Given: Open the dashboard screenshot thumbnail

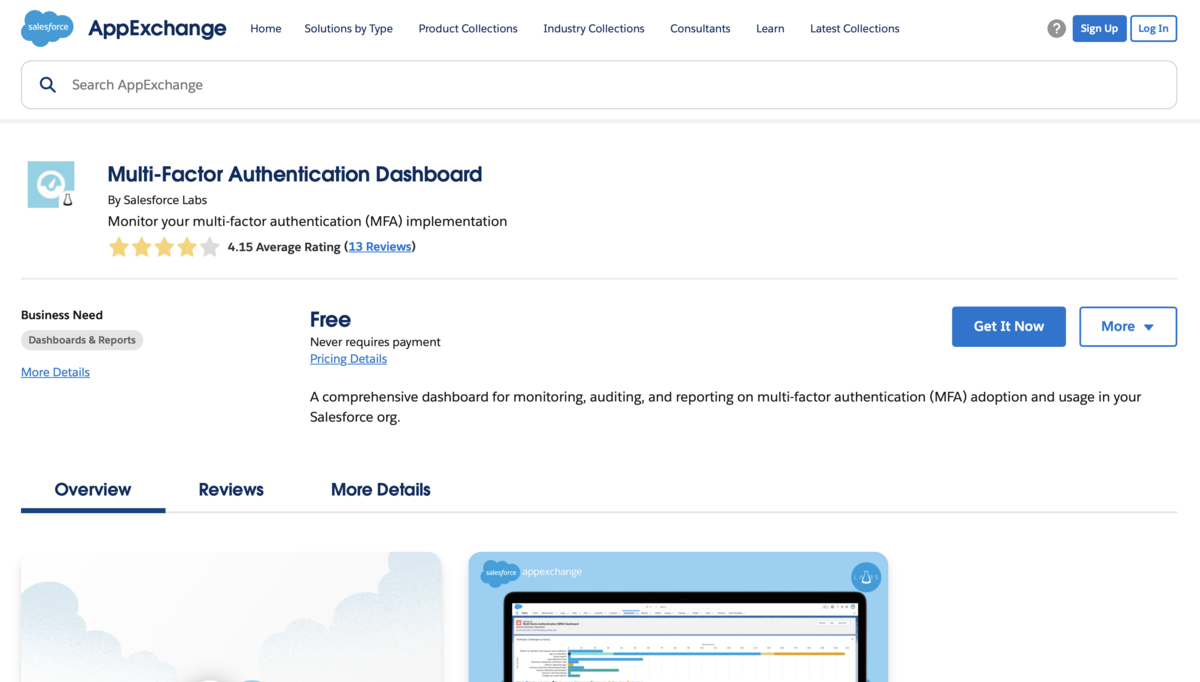Looking at the screenshot, I should 678,617.
